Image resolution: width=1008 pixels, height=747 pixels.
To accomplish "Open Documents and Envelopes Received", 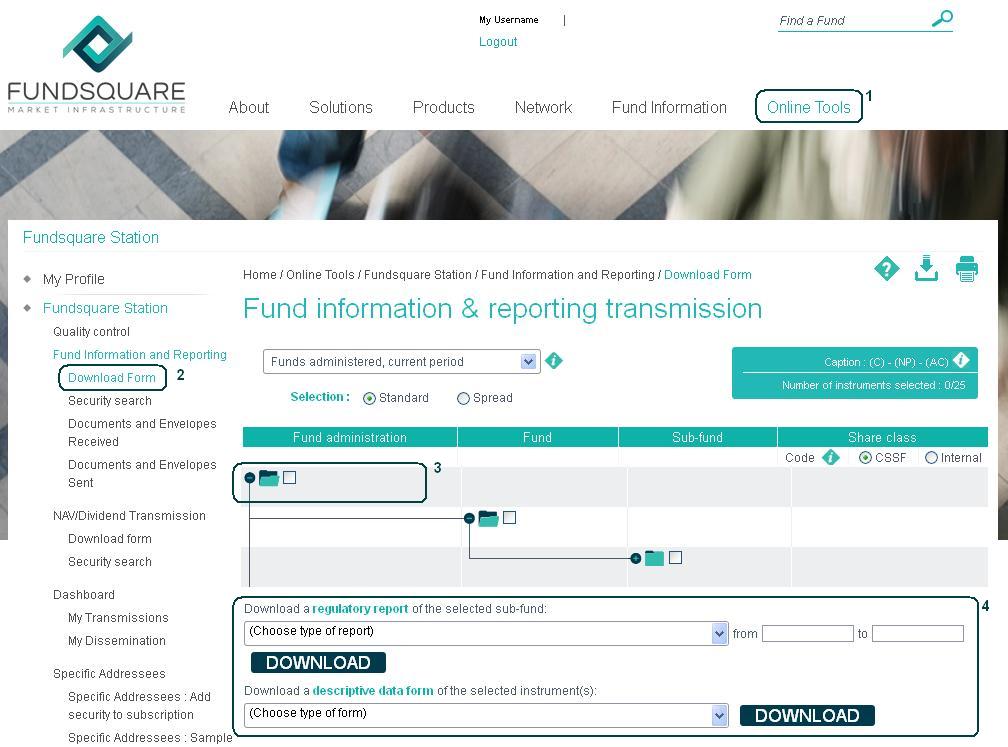I will [142, 433].
